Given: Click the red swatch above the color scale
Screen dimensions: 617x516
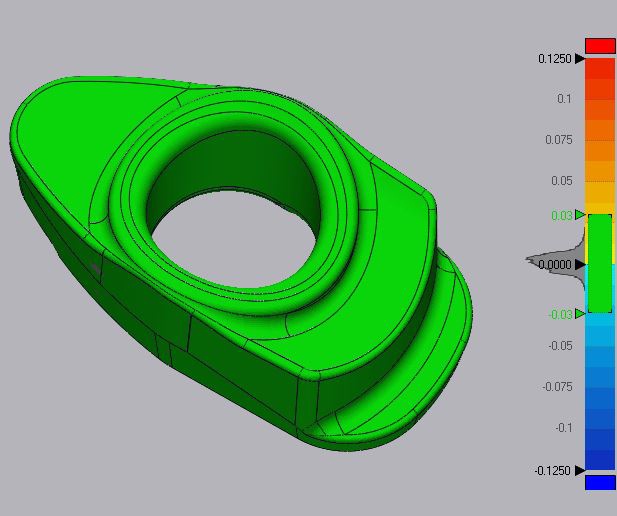Looking at the screenshot, I should (600, 46).
